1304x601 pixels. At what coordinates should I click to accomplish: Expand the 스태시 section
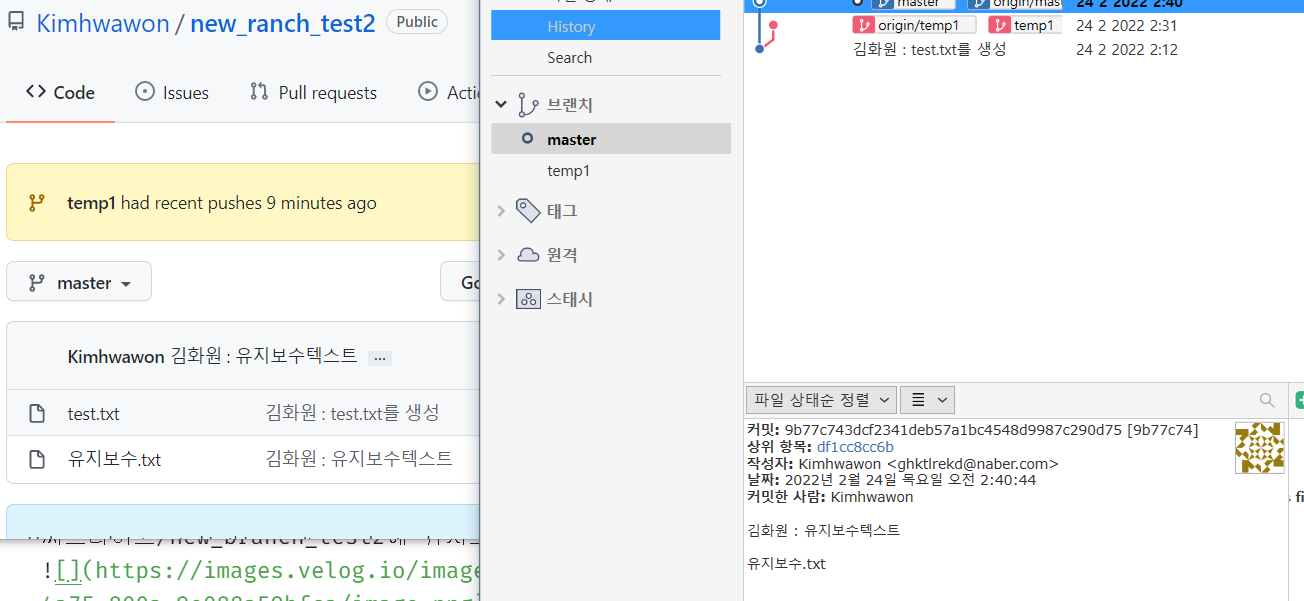coord(501,299)
